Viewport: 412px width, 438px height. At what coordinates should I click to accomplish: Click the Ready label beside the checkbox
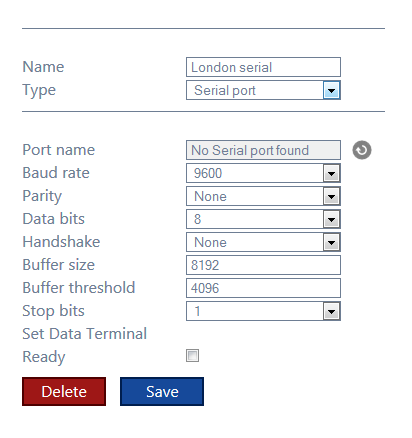44,357
